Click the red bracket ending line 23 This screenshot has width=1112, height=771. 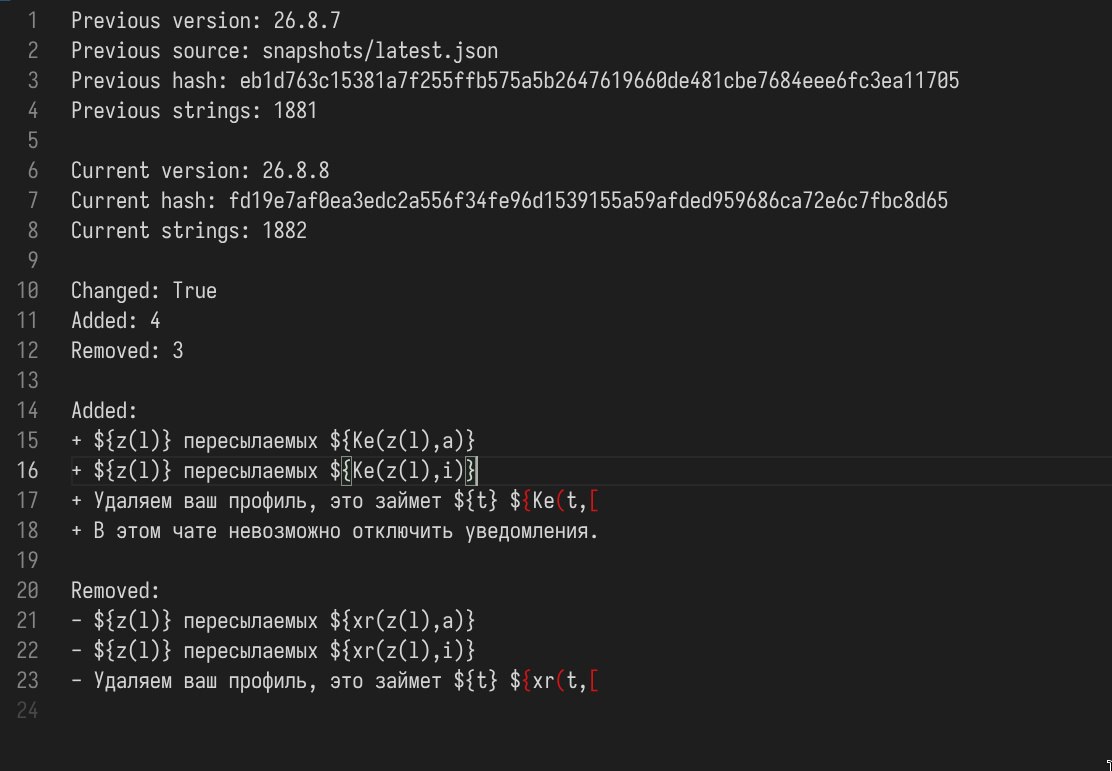(x=594, y=681)
